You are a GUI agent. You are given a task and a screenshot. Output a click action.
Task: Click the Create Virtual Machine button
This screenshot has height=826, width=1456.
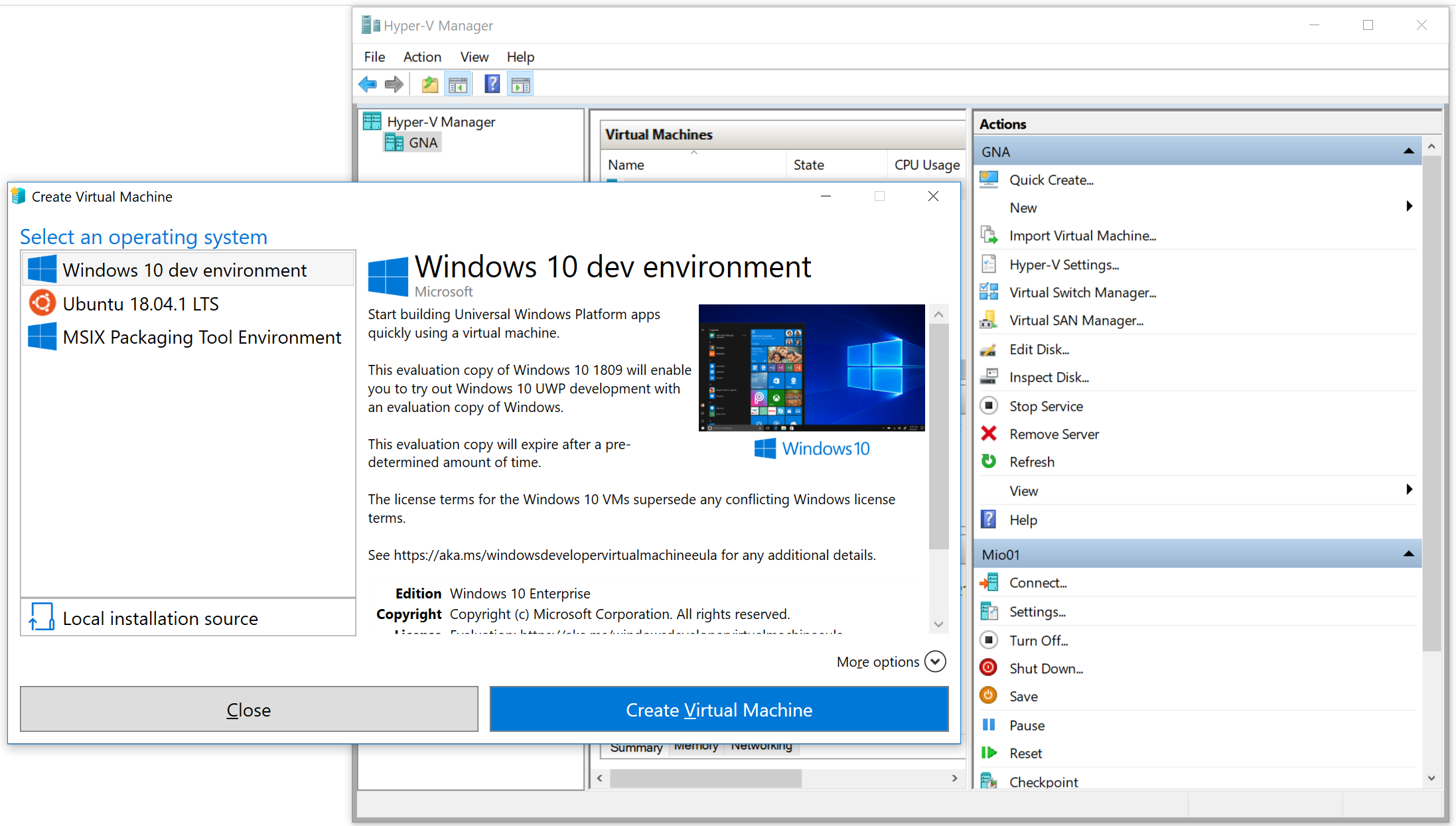(719, 709)
